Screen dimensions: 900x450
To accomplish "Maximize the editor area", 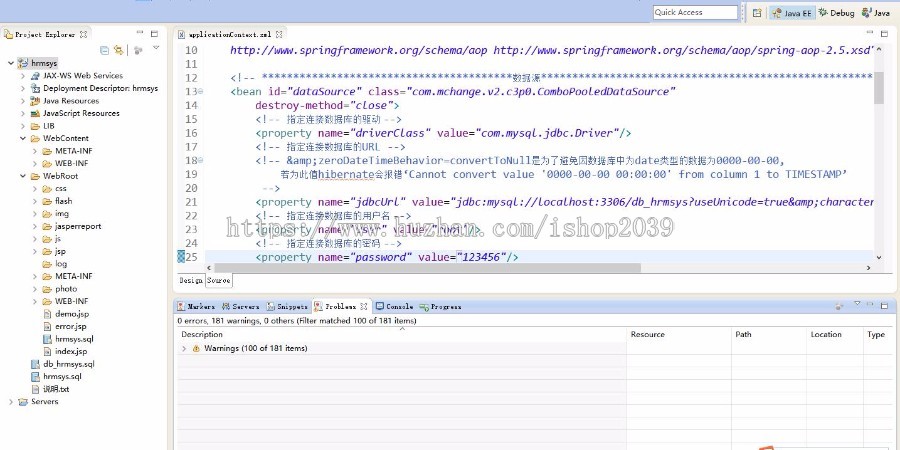I will [885, 34].
